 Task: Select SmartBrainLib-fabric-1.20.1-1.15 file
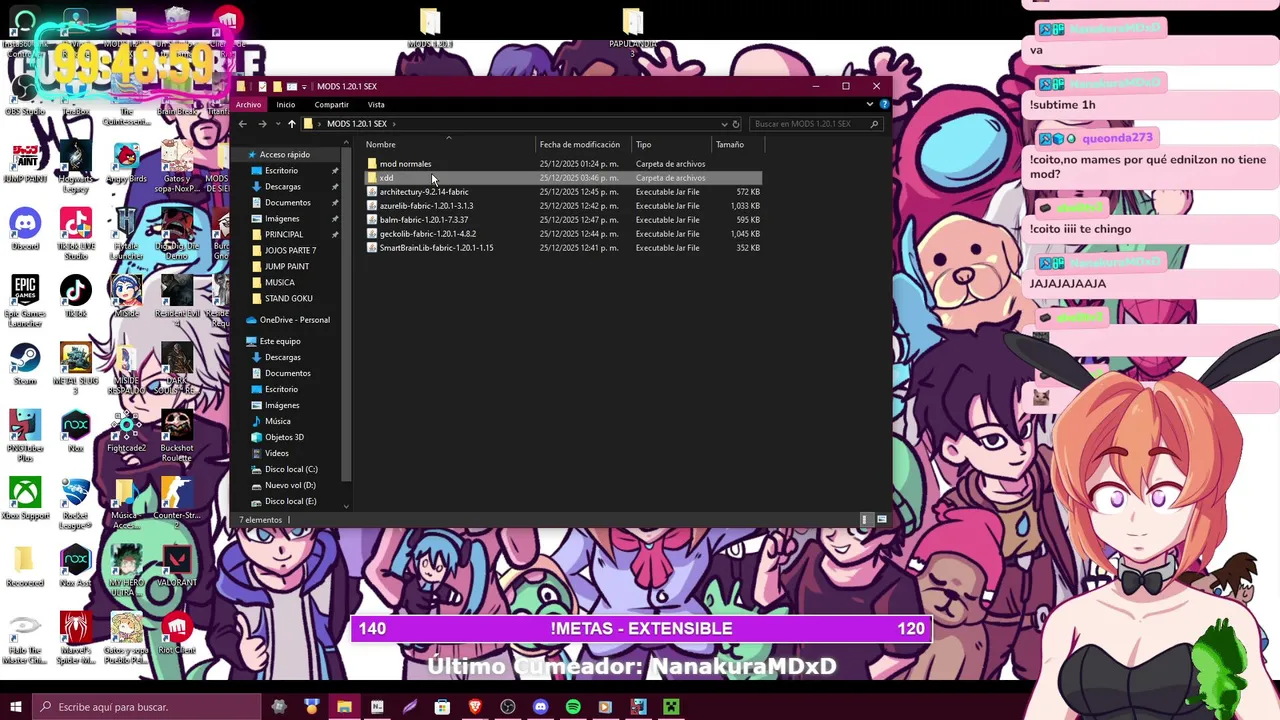click(562, 248)
